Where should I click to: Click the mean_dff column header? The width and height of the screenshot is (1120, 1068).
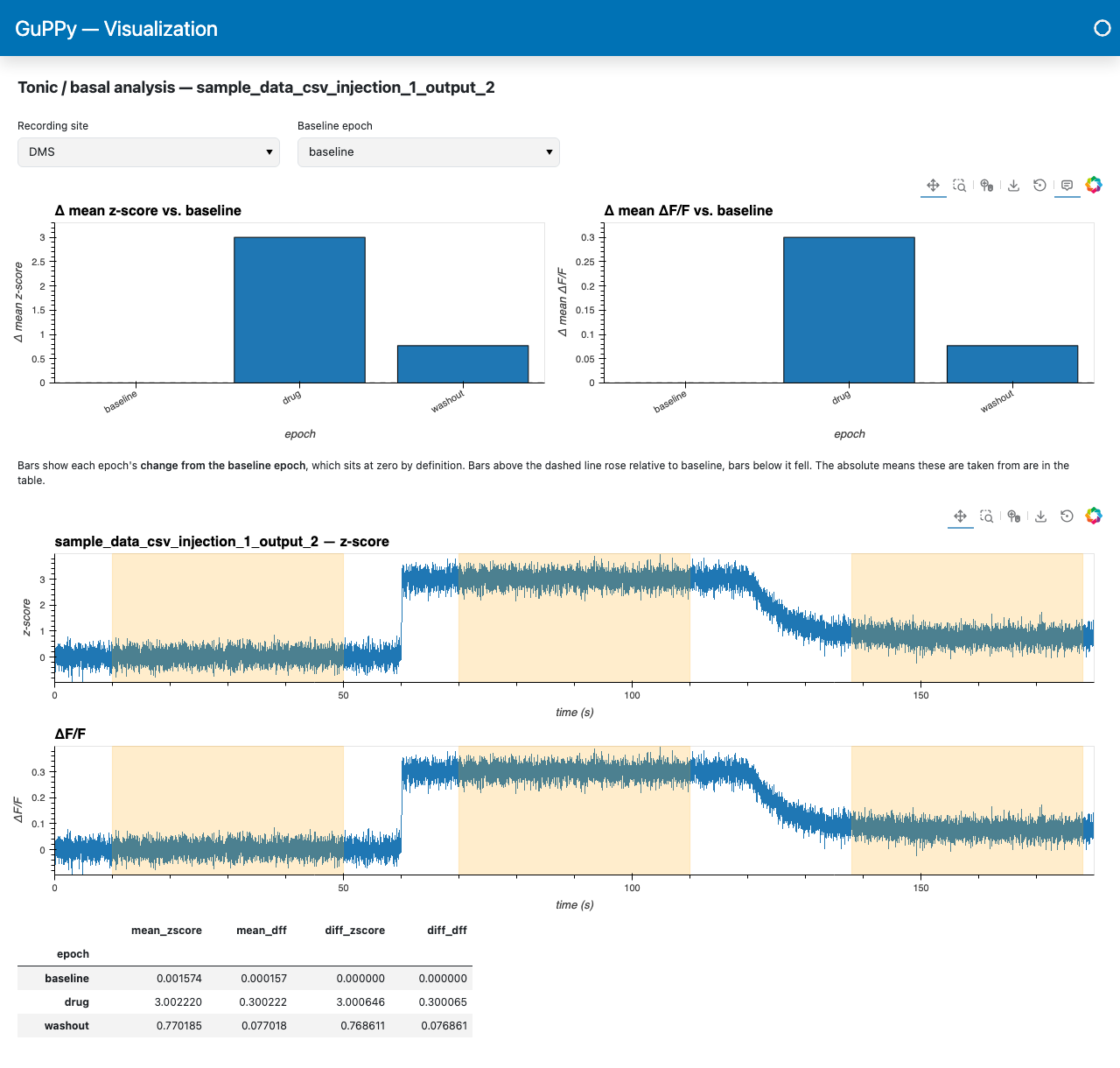[x=262, y=931]
